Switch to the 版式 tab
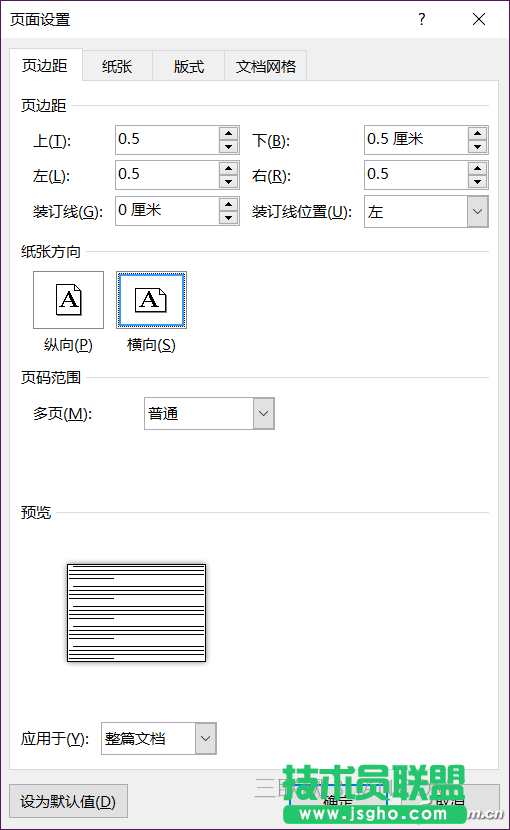This screenshot has height=830, width=510. pos(189,66)
